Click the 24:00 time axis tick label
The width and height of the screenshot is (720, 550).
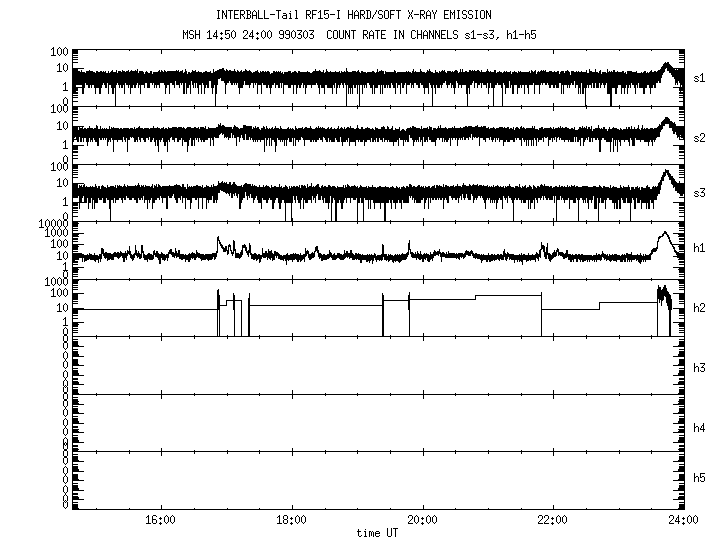click(x=682, y=520)
